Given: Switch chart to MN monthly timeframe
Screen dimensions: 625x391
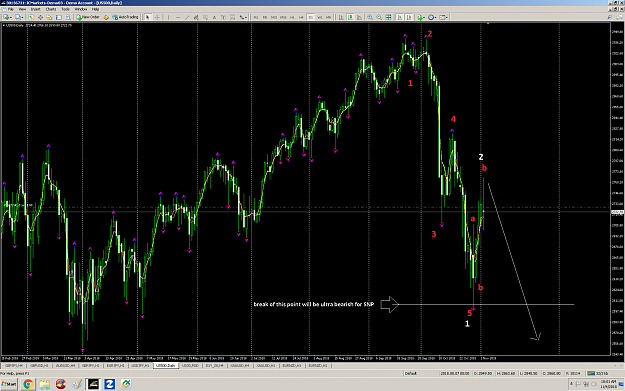Looking at the screenshot, I should 328,17.
